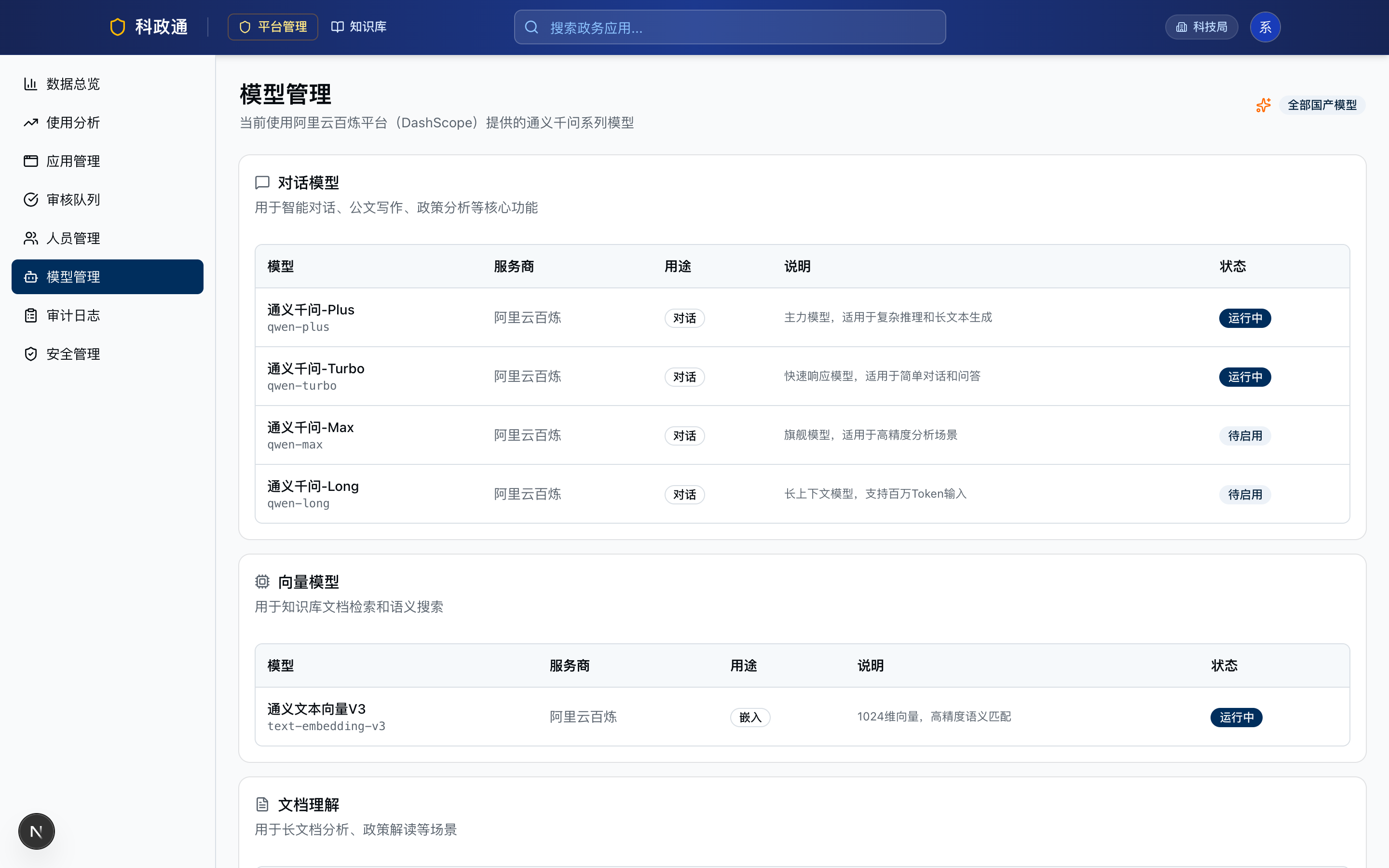
Task: Click the 嵌入 tag in the embedding row
Action: 750,717
